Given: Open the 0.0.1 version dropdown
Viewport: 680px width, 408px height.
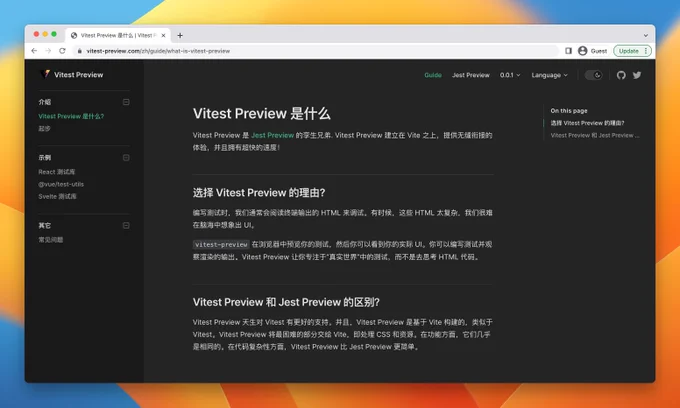Looking at the screenshot, I should click(510, 75).
